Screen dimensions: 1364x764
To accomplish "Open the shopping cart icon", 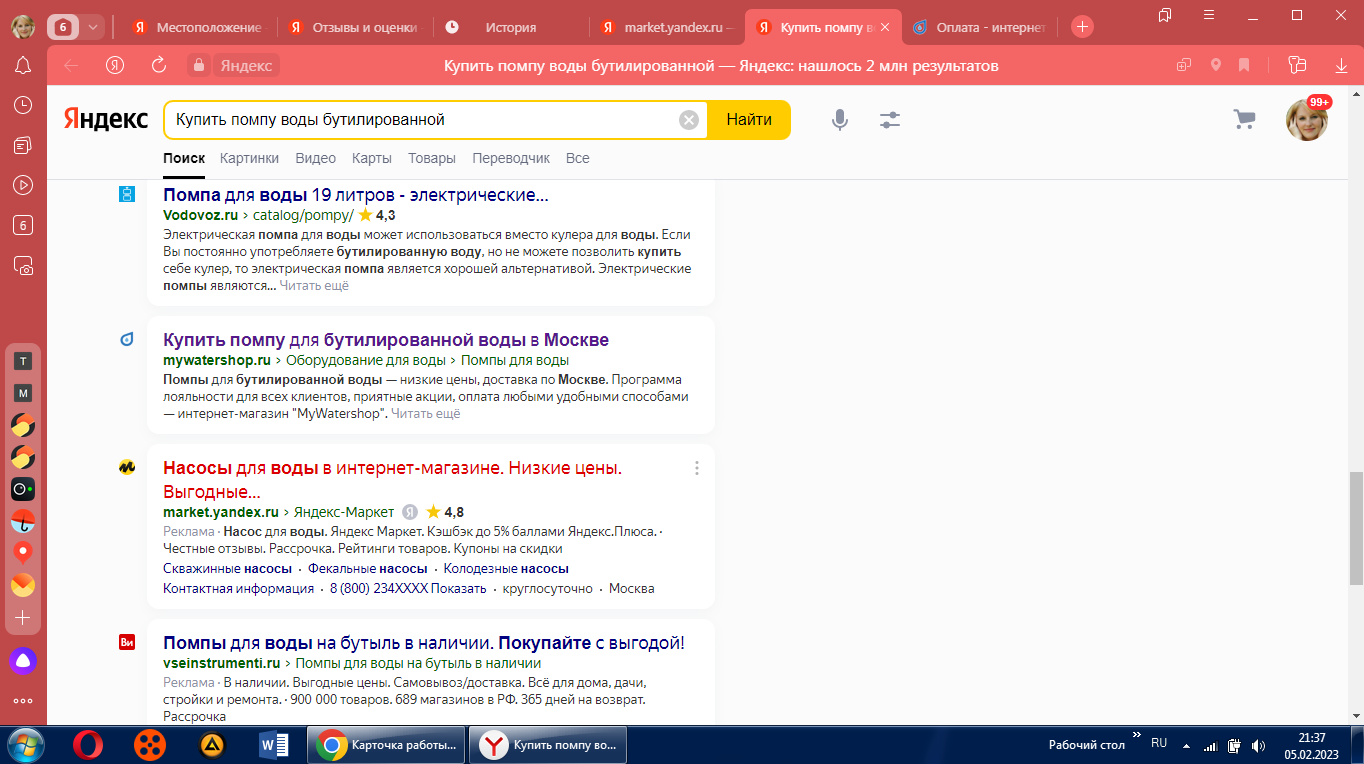I will pyautogui.click(x=1244, y=120).
